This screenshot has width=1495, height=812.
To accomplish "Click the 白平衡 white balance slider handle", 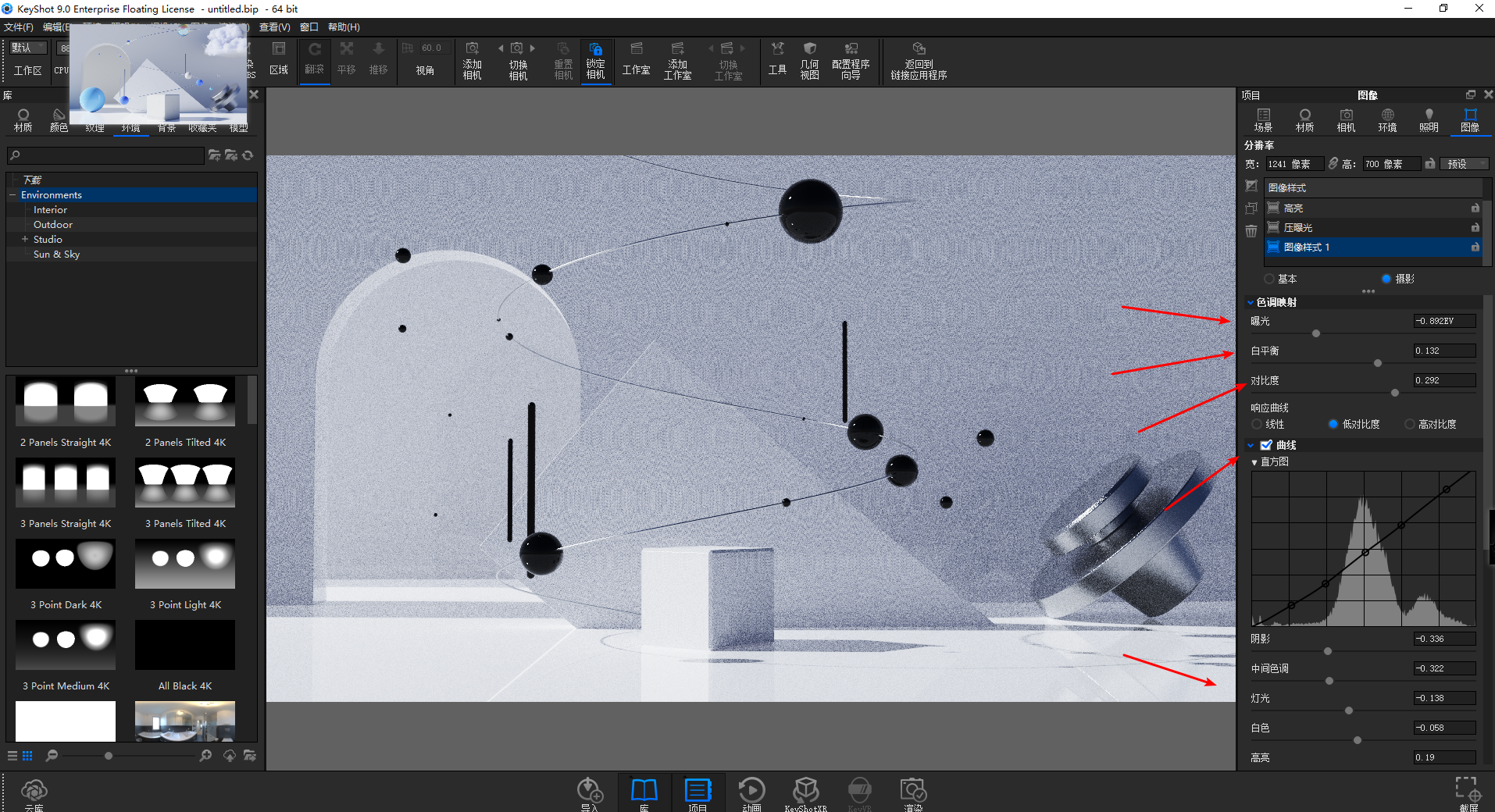I will 1378,363.
